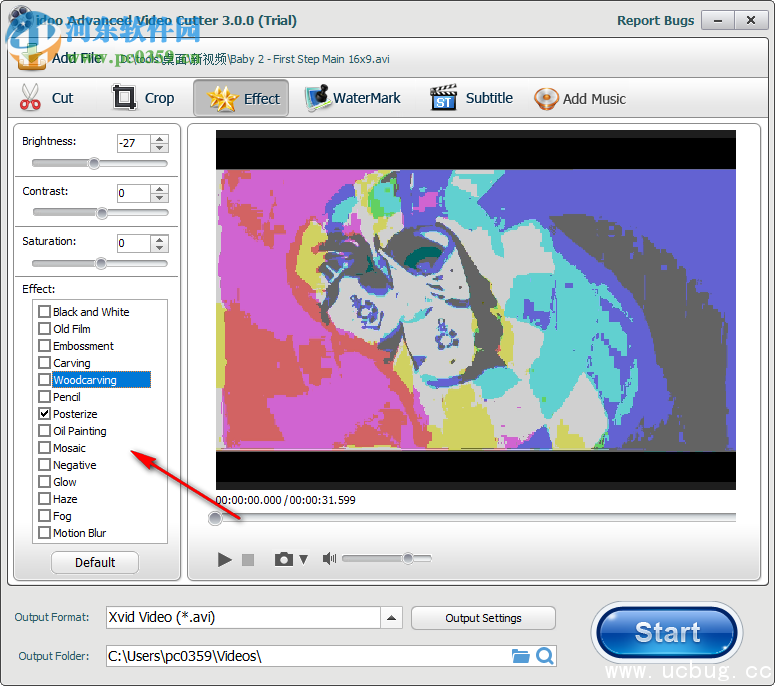This screenshot has height=686, width=775.
Task: Click the camera snapshot icon
Action: click(x=284, y=559)
